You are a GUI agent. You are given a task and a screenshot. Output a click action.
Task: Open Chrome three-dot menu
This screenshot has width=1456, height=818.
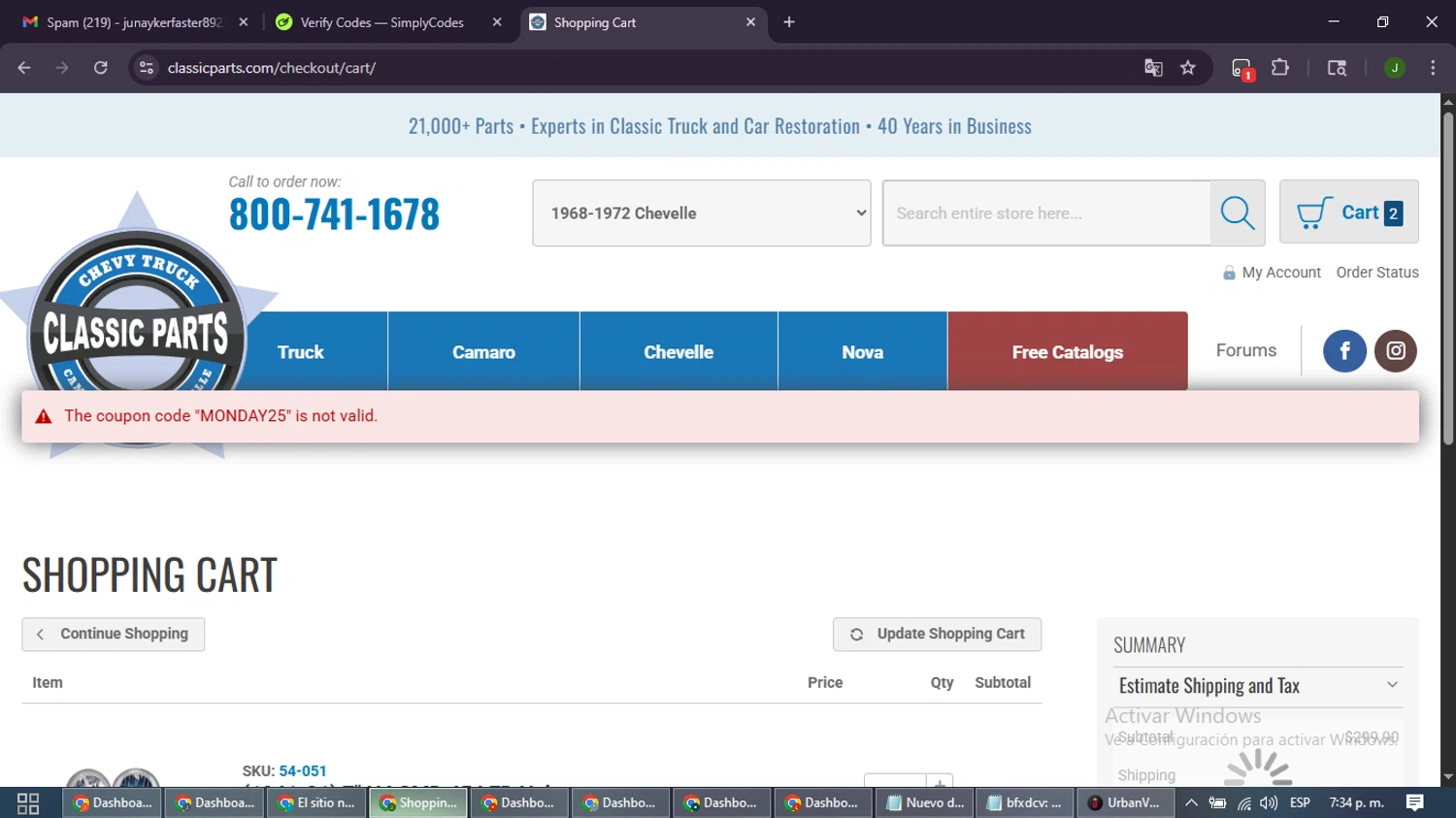1433,68
